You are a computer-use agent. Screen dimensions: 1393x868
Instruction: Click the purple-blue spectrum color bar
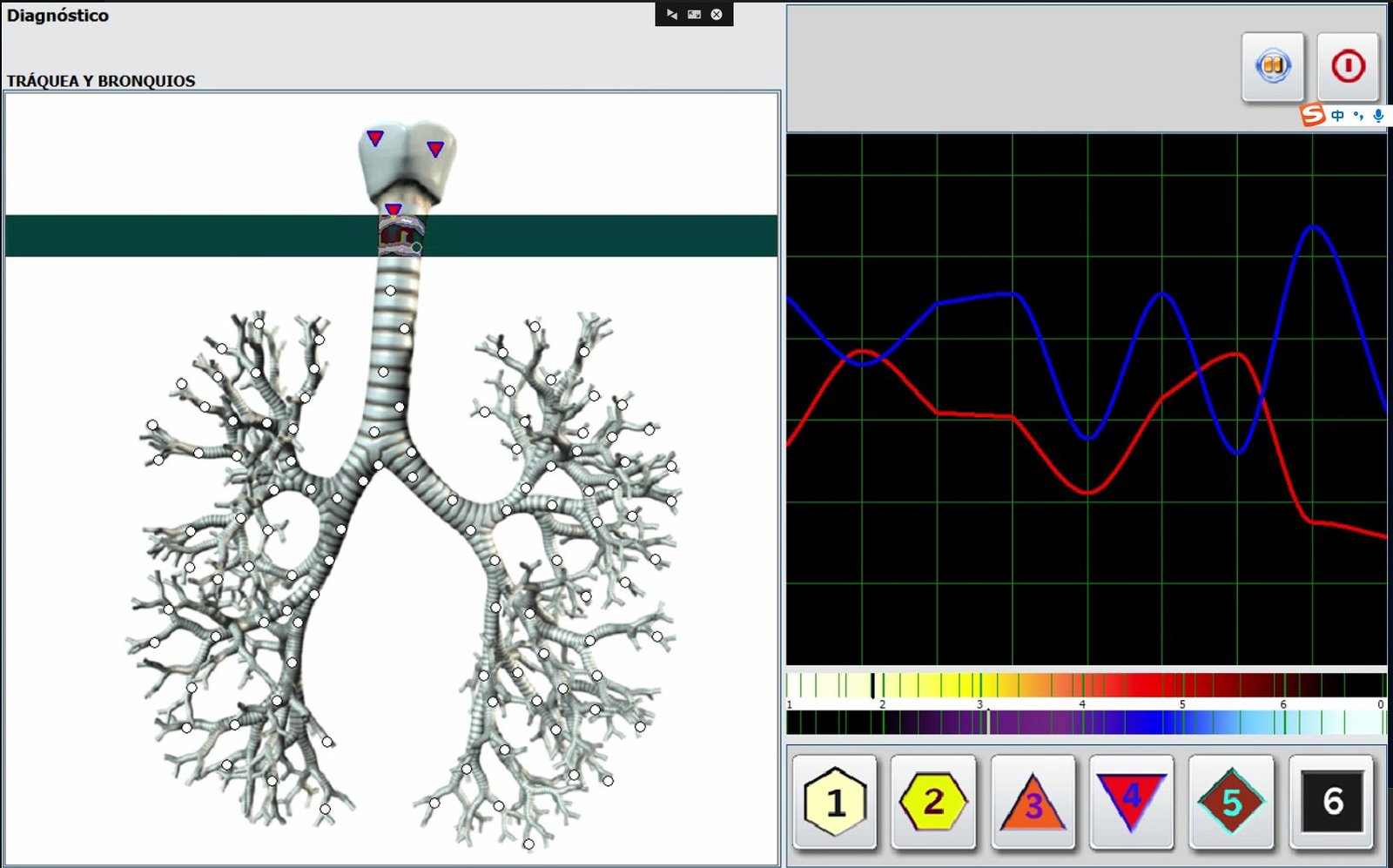1085,723
